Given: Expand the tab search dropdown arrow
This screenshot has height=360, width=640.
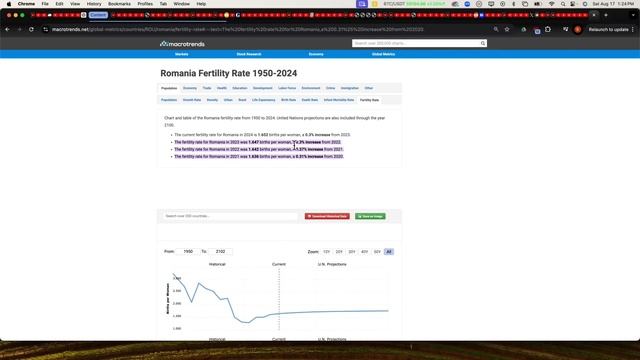Looking at the screenshot, I should pyautogui.click(x=633, y=15).
